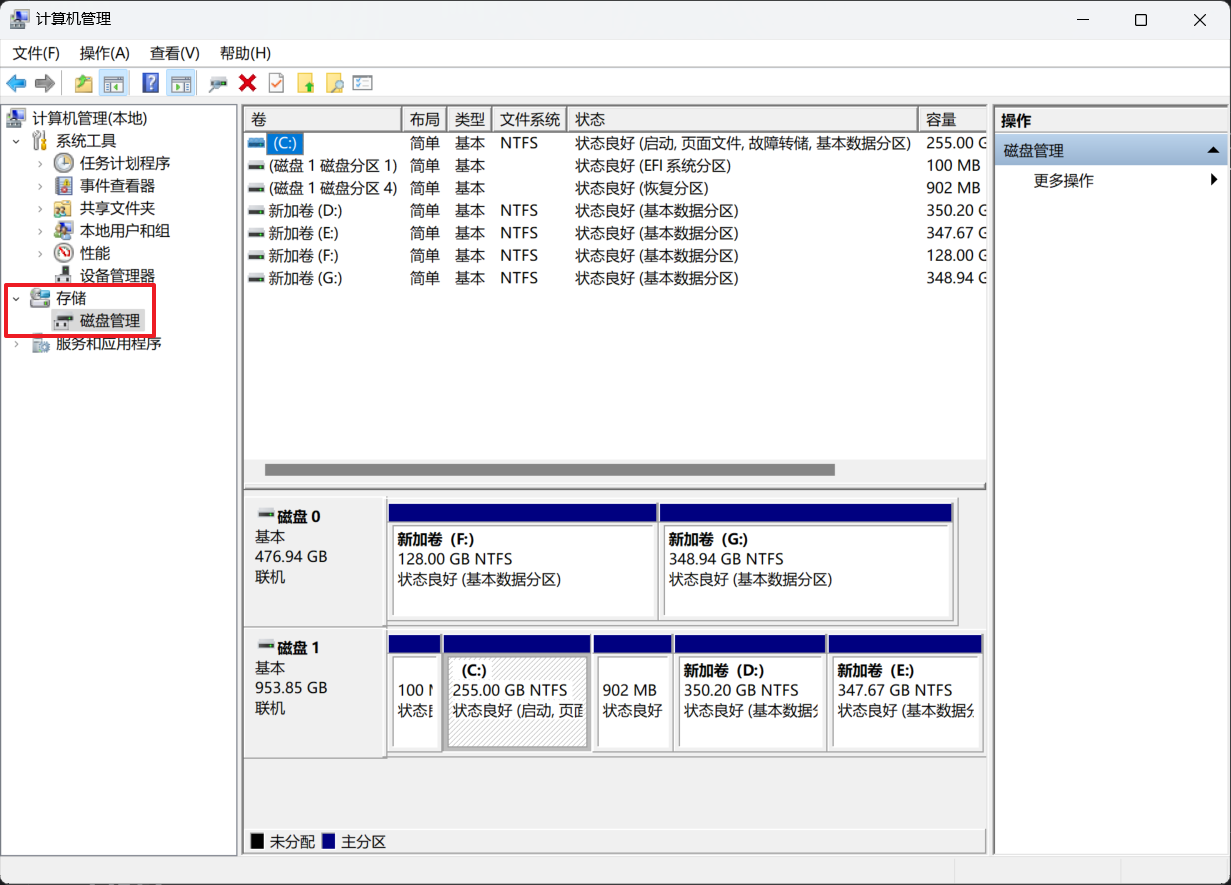Click the blue Back arrow in toolbar
The width and height of the screenshot is (1231, 885).
16,83
